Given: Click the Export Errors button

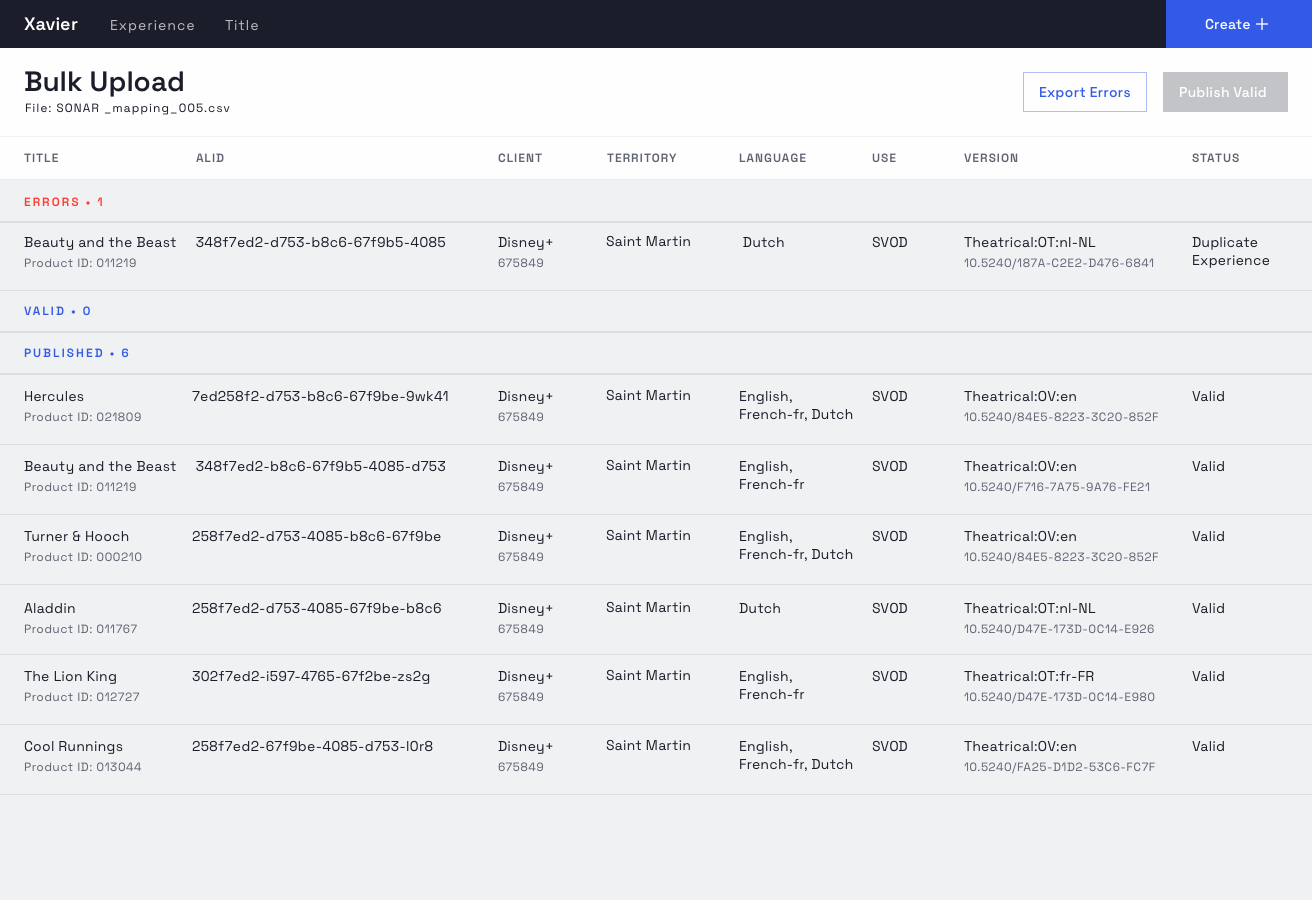Looking at the screenshot, I should tap(1084, 92).
